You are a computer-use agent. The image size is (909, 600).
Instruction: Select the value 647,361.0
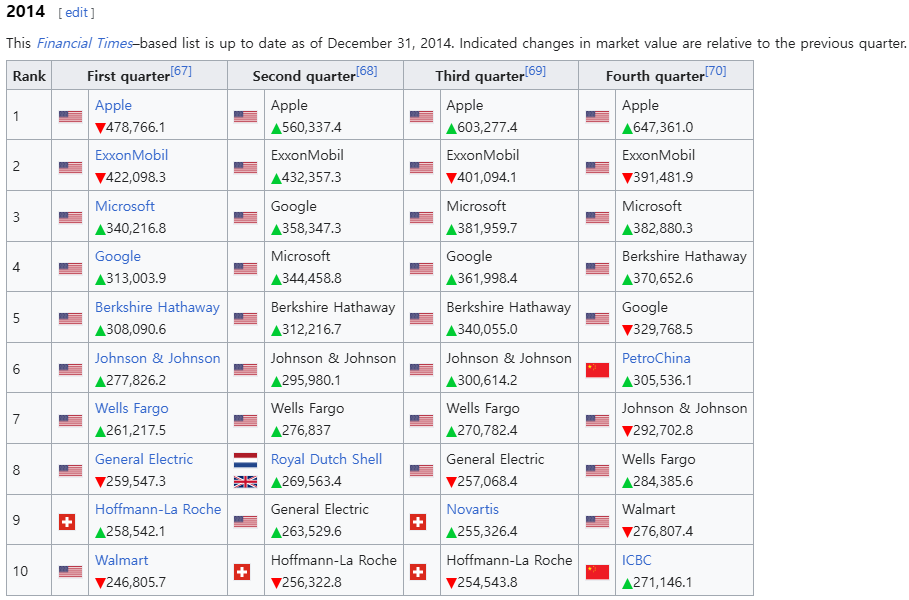click(x=663, y=128)
